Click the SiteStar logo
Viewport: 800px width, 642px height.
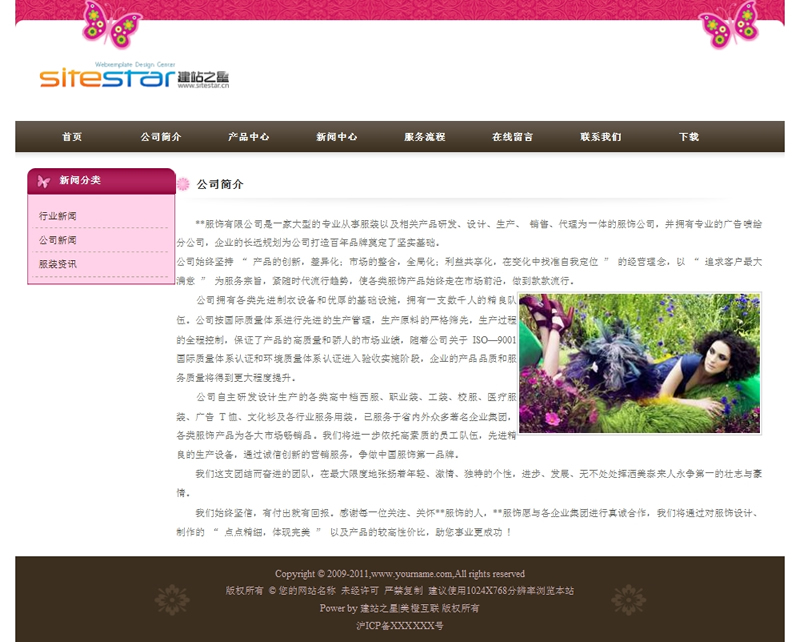134,76
